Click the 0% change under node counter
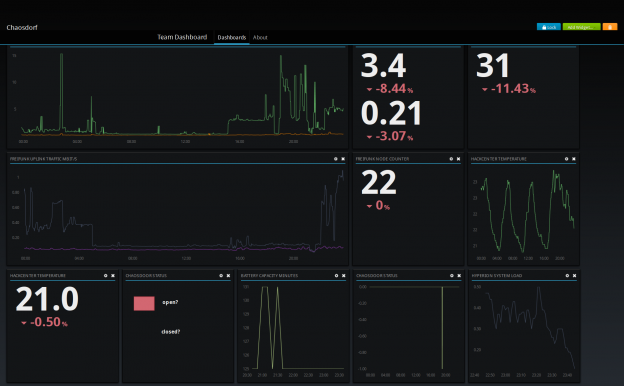Image resolution: width=624 pixels, height=386 pixels. [378, 205]
